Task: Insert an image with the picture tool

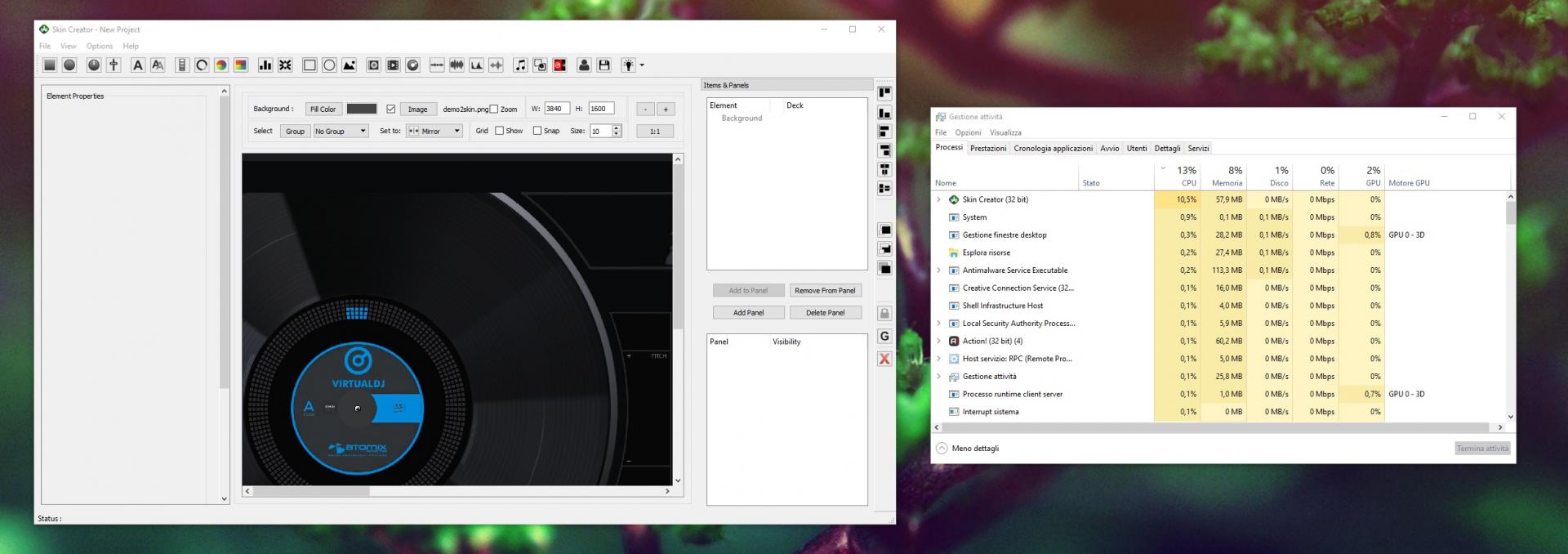Action: pyautogui.click(x=349, y=65)
